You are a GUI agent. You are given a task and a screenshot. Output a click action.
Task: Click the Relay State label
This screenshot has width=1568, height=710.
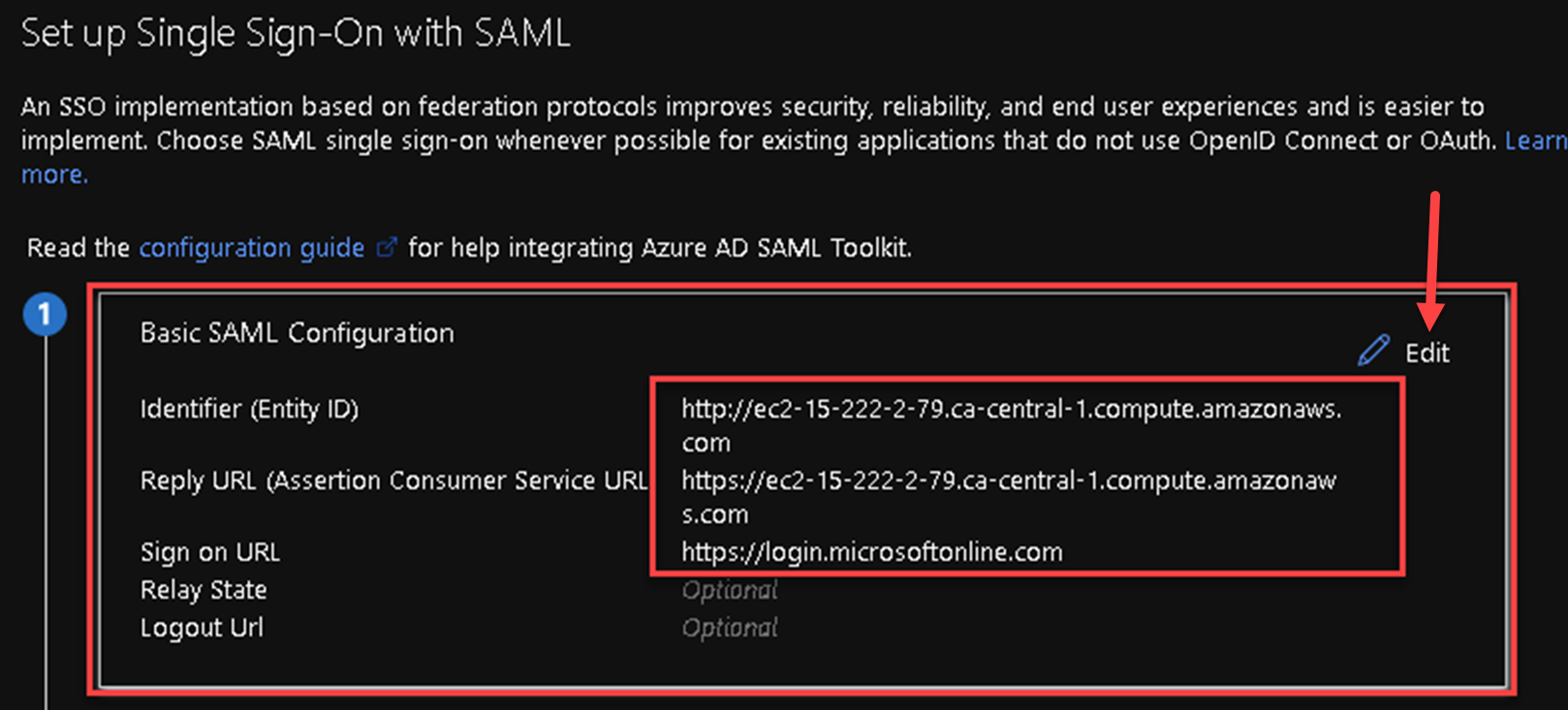click(x=204, y=590)
